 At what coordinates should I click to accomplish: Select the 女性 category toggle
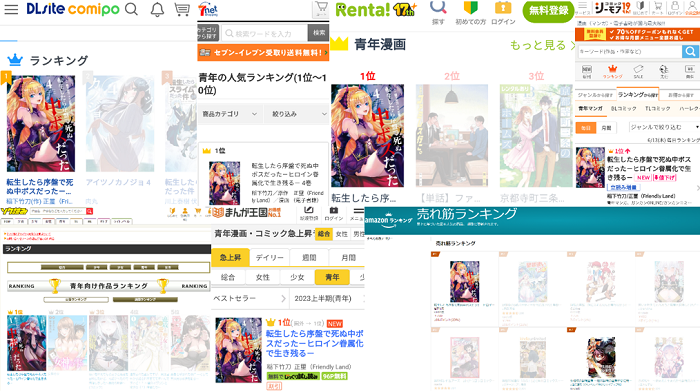coord(262,277)
